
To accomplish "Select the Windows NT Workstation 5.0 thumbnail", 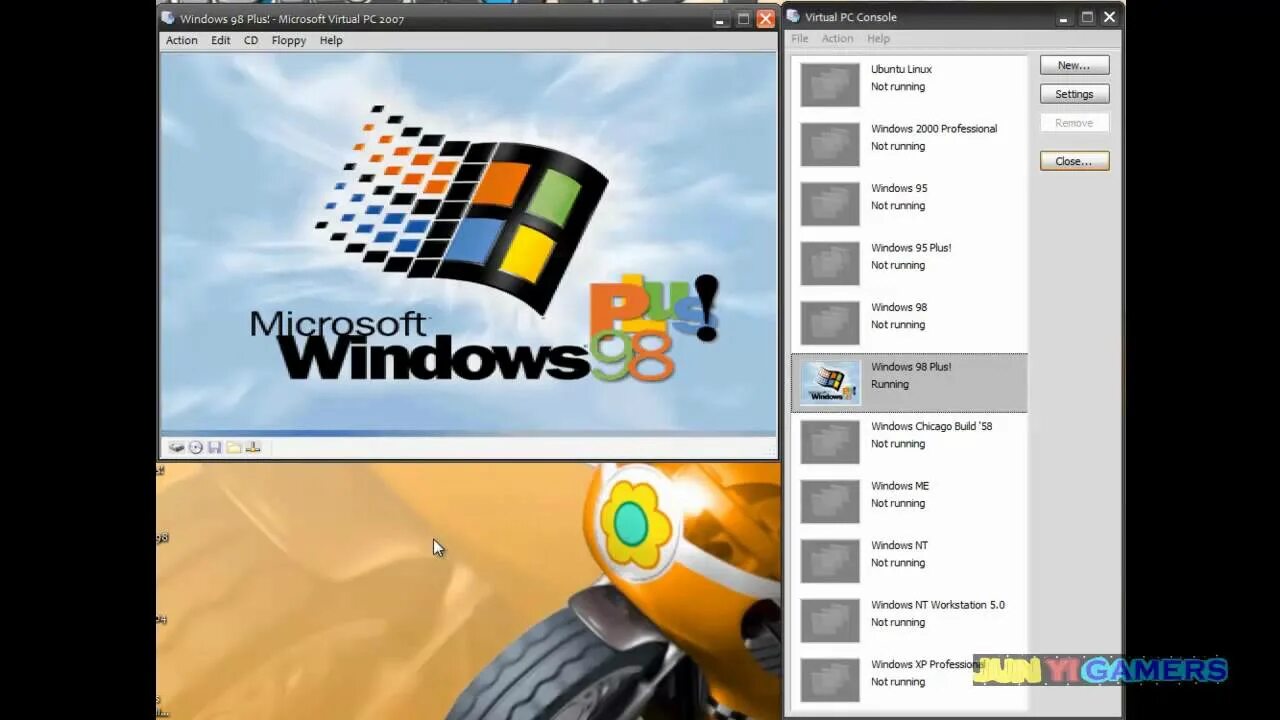I will point(830,620).
